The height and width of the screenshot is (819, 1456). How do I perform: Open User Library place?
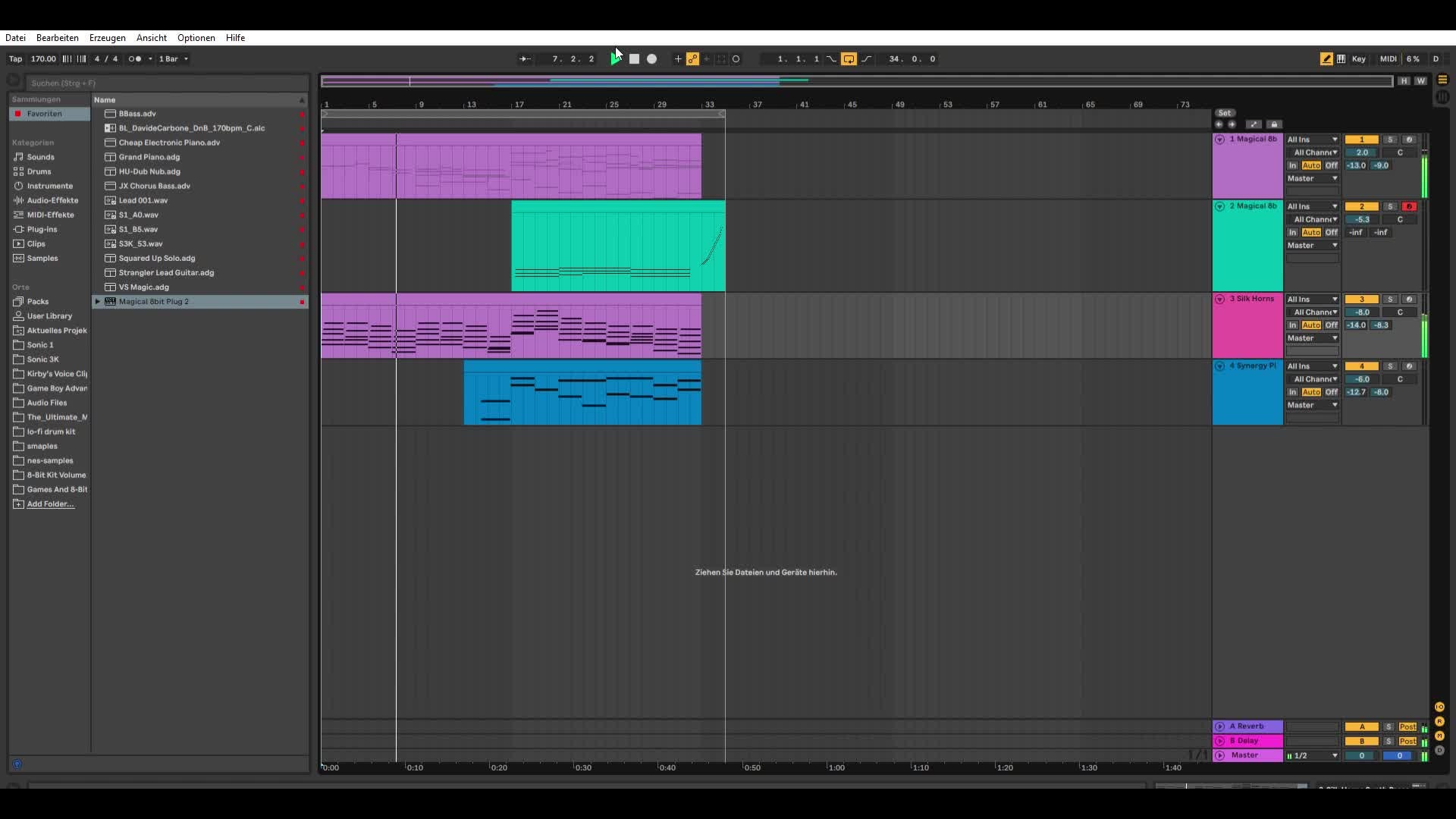[49, 316]
